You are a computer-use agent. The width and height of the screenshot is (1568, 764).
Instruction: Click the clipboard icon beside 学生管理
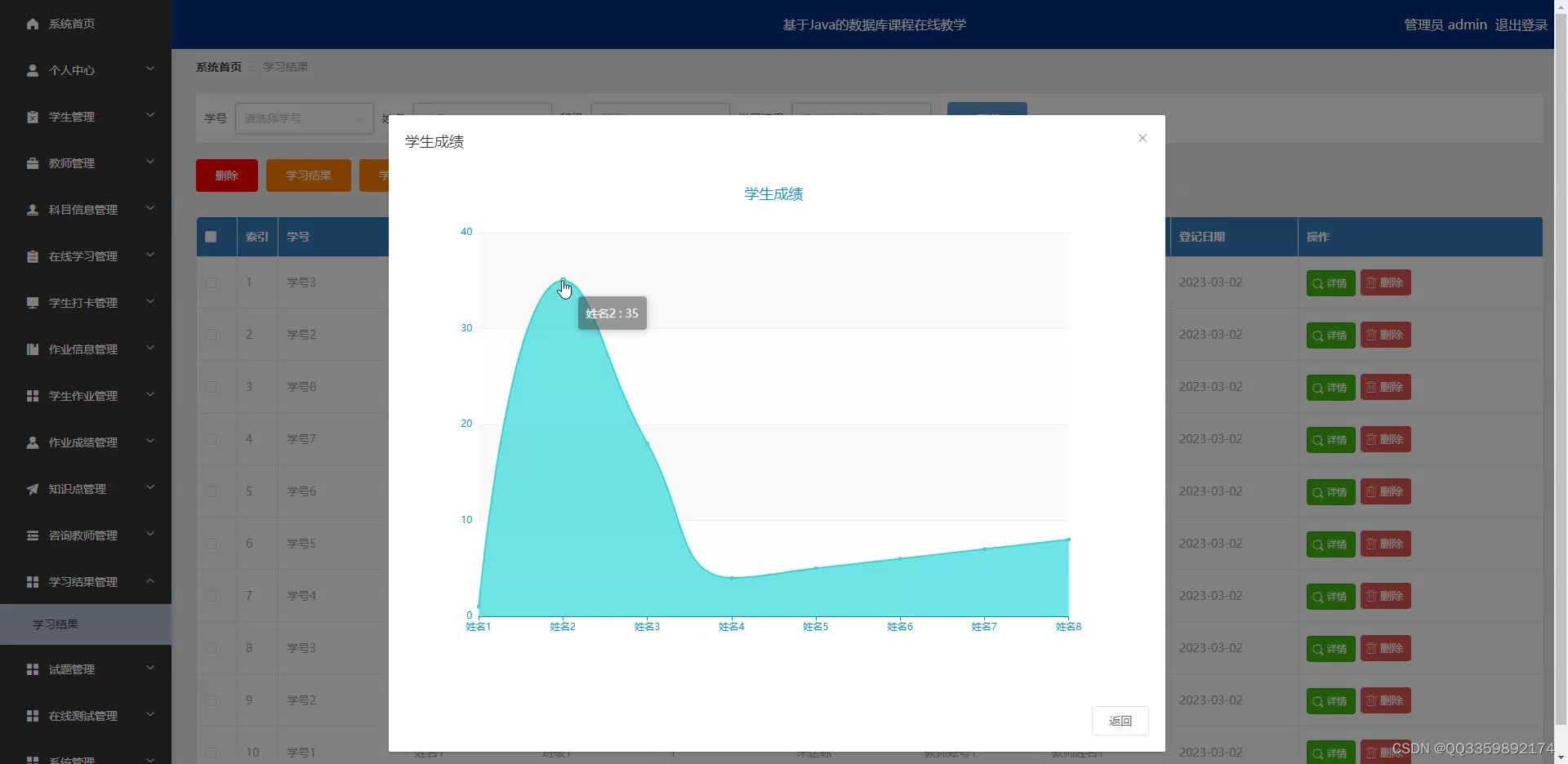(33, 117)
